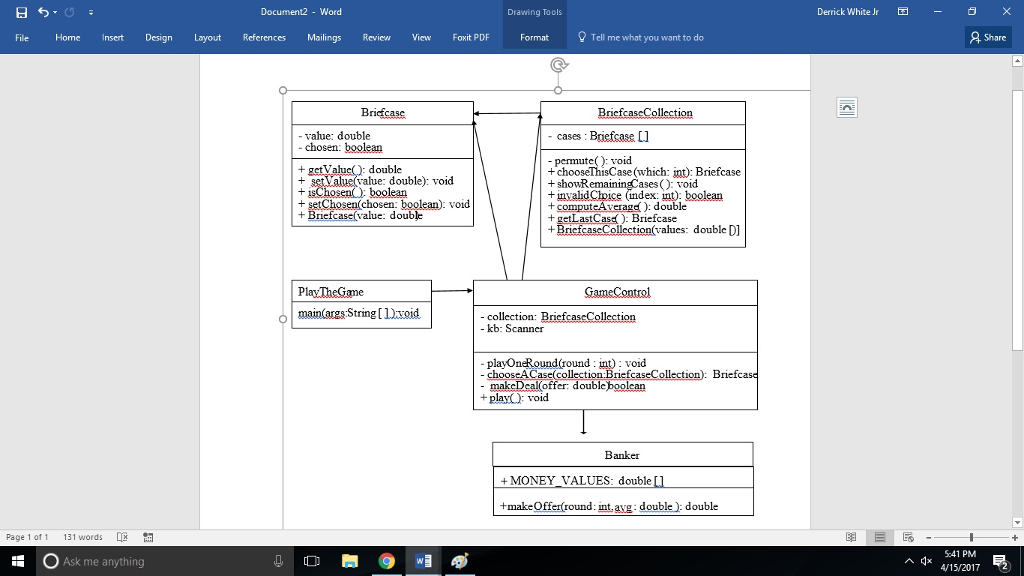Open the Format tab under Drawing Tools
This screenshot has height=576, width=1024.
(x=534, y=37)
